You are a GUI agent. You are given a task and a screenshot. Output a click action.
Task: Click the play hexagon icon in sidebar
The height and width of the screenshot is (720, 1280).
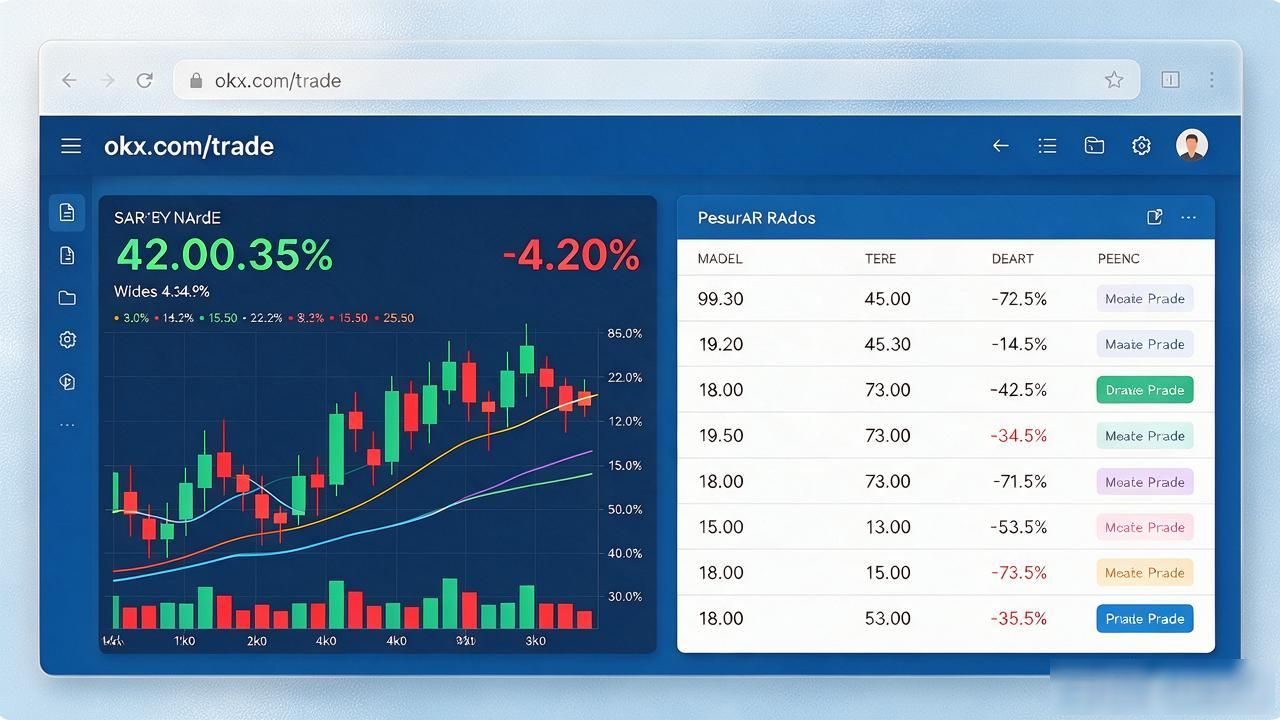click(x=67, y=382)
